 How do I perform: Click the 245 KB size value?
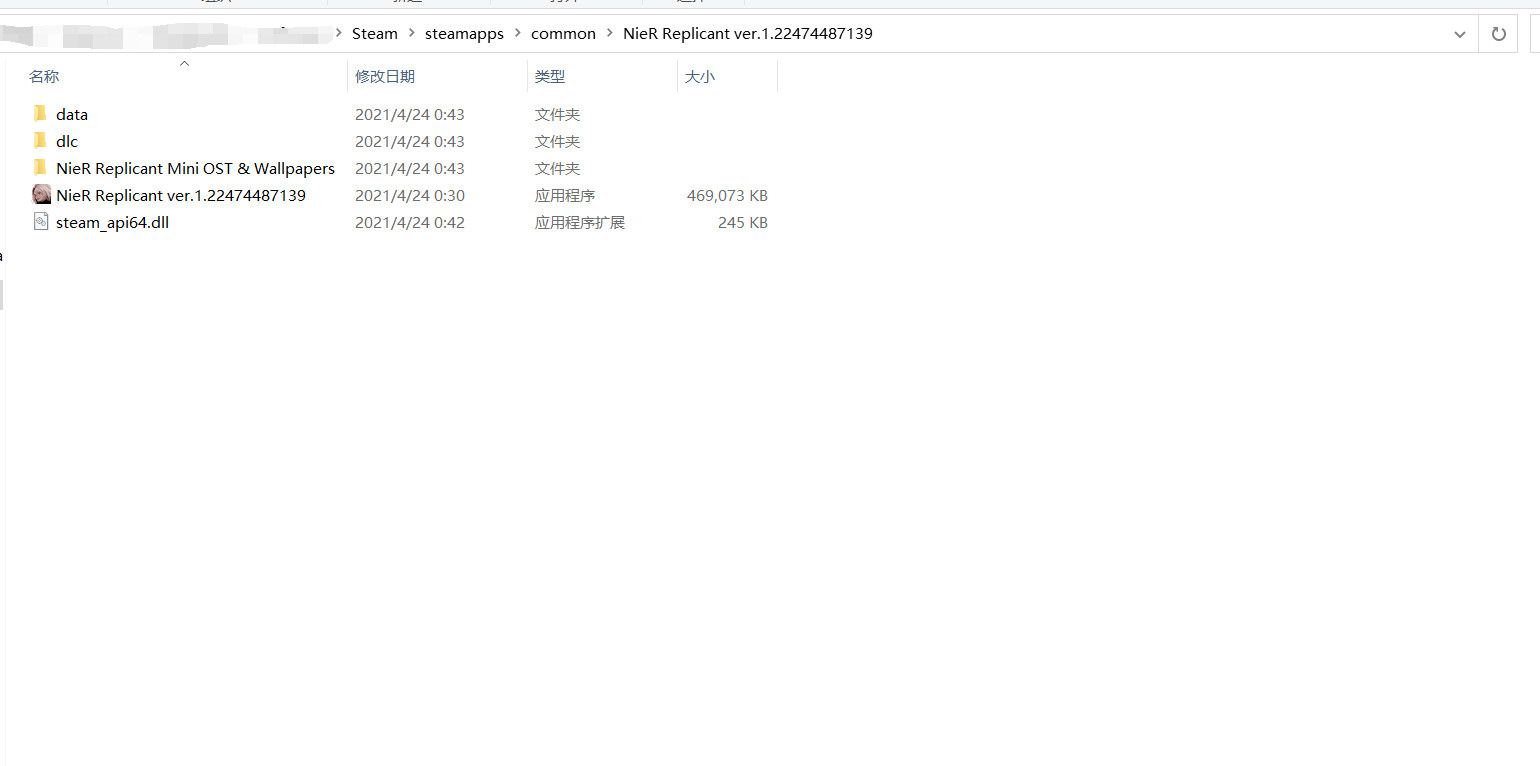[743, 222]
